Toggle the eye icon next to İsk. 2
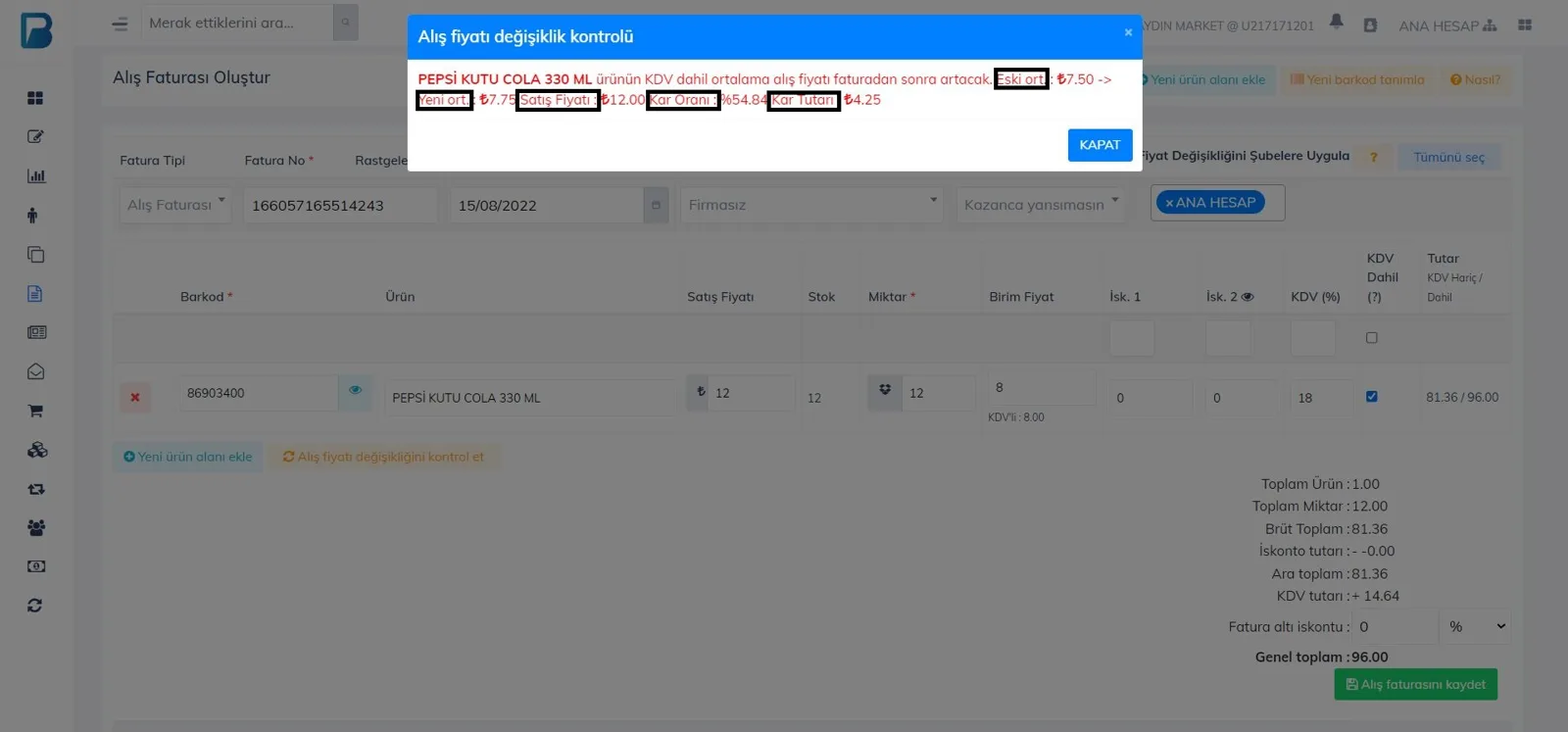The image size is (1568, 732). click(x=1248, y=297)
